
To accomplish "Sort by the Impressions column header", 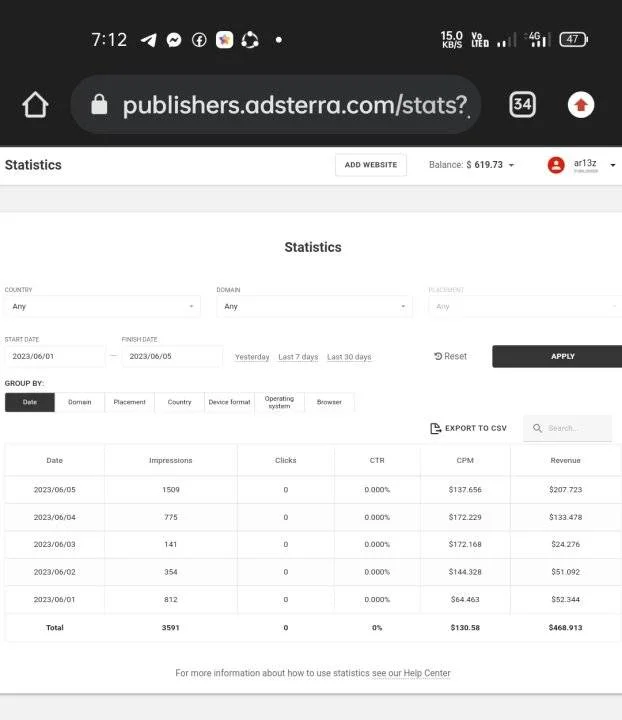I will point(171,460).
